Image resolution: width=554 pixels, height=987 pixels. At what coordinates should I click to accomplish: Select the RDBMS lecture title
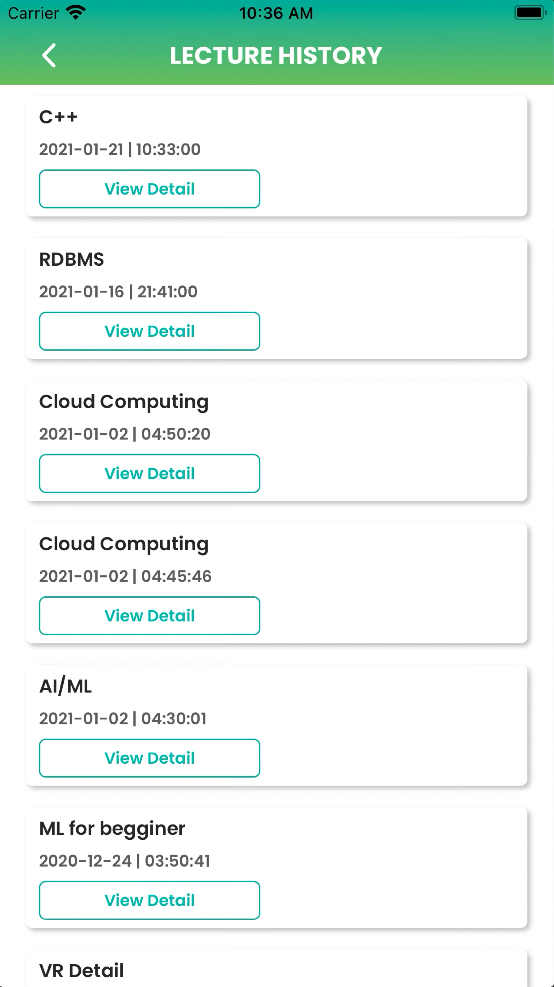click(x=72, y=259)
